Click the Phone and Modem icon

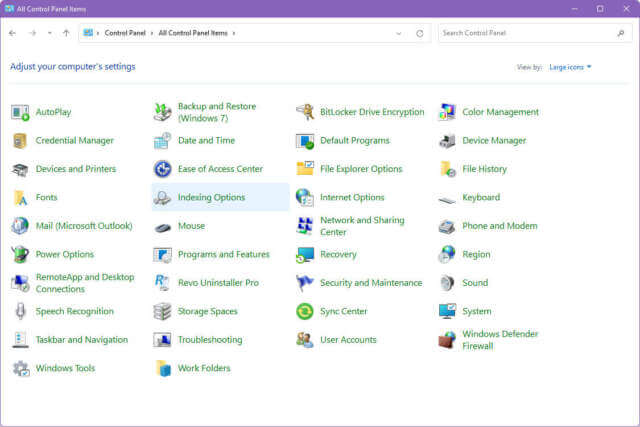447,226
